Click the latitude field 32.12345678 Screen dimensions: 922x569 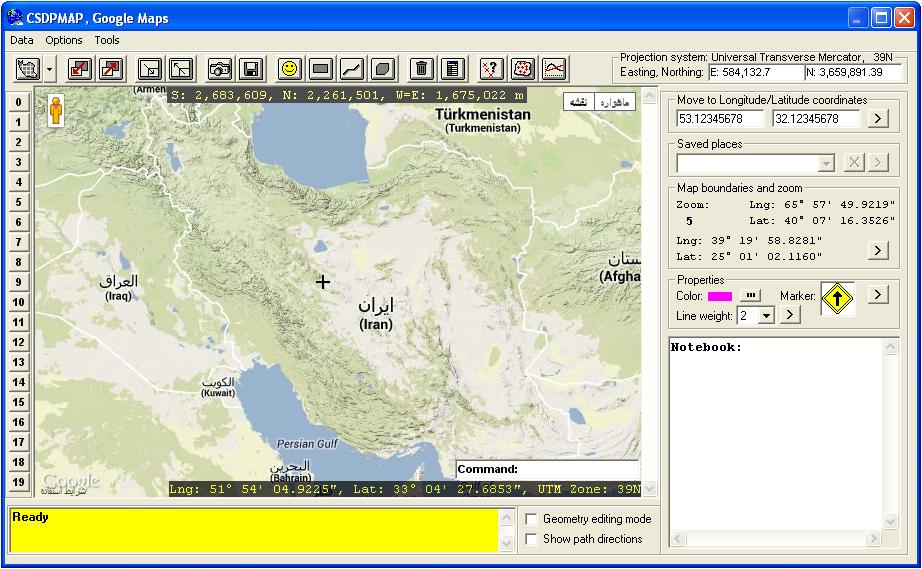816,119
